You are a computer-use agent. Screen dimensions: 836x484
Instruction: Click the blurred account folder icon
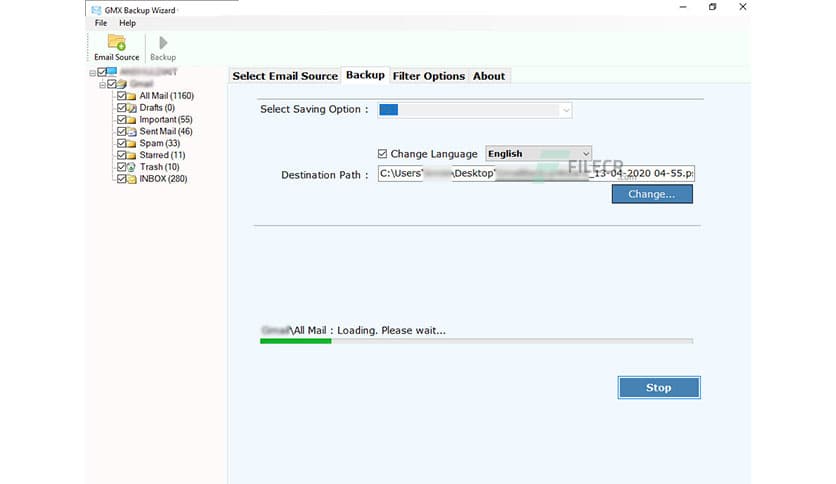coord(122,84)
